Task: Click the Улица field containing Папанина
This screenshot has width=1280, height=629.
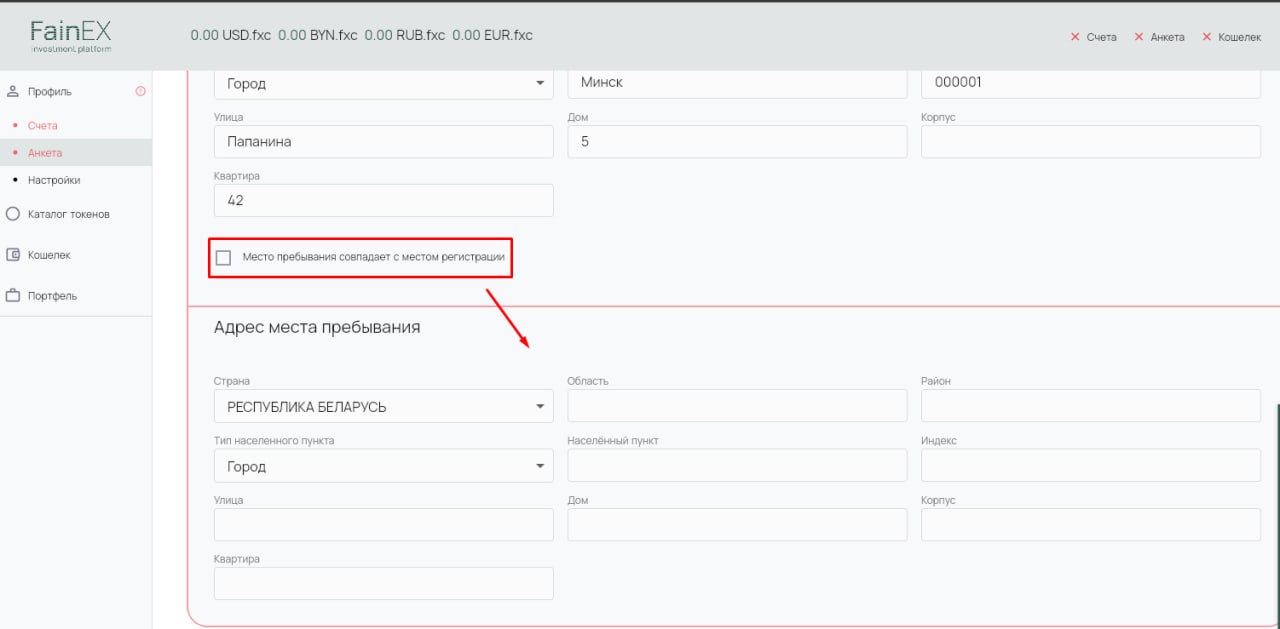Action: (x=384, y=141)
